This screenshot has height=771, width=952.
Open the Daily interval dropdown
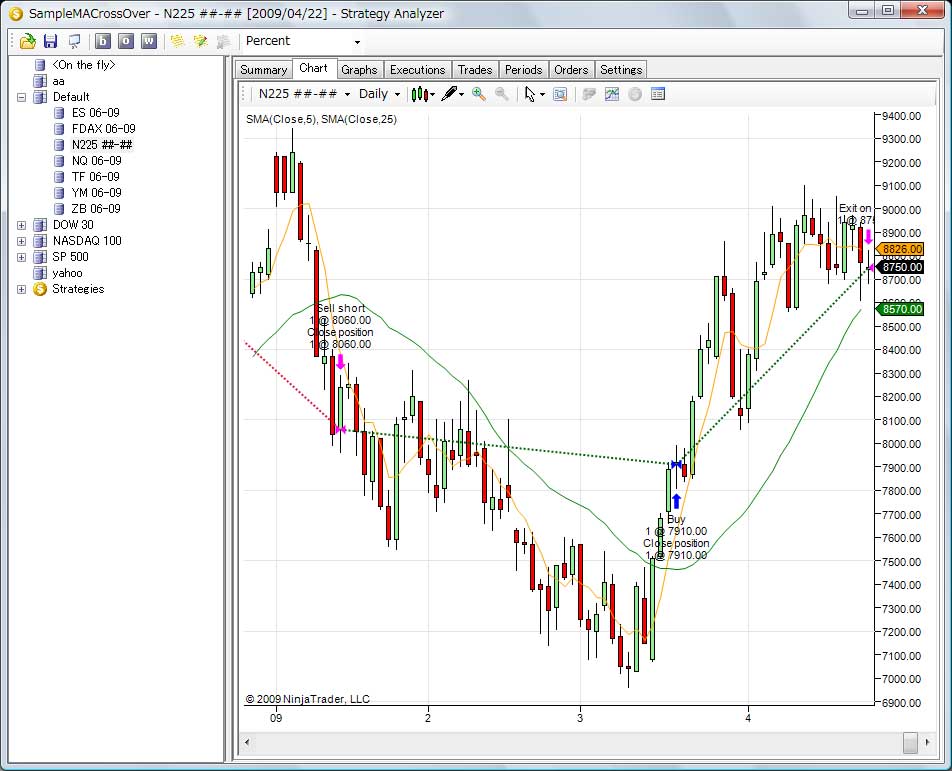379,94
